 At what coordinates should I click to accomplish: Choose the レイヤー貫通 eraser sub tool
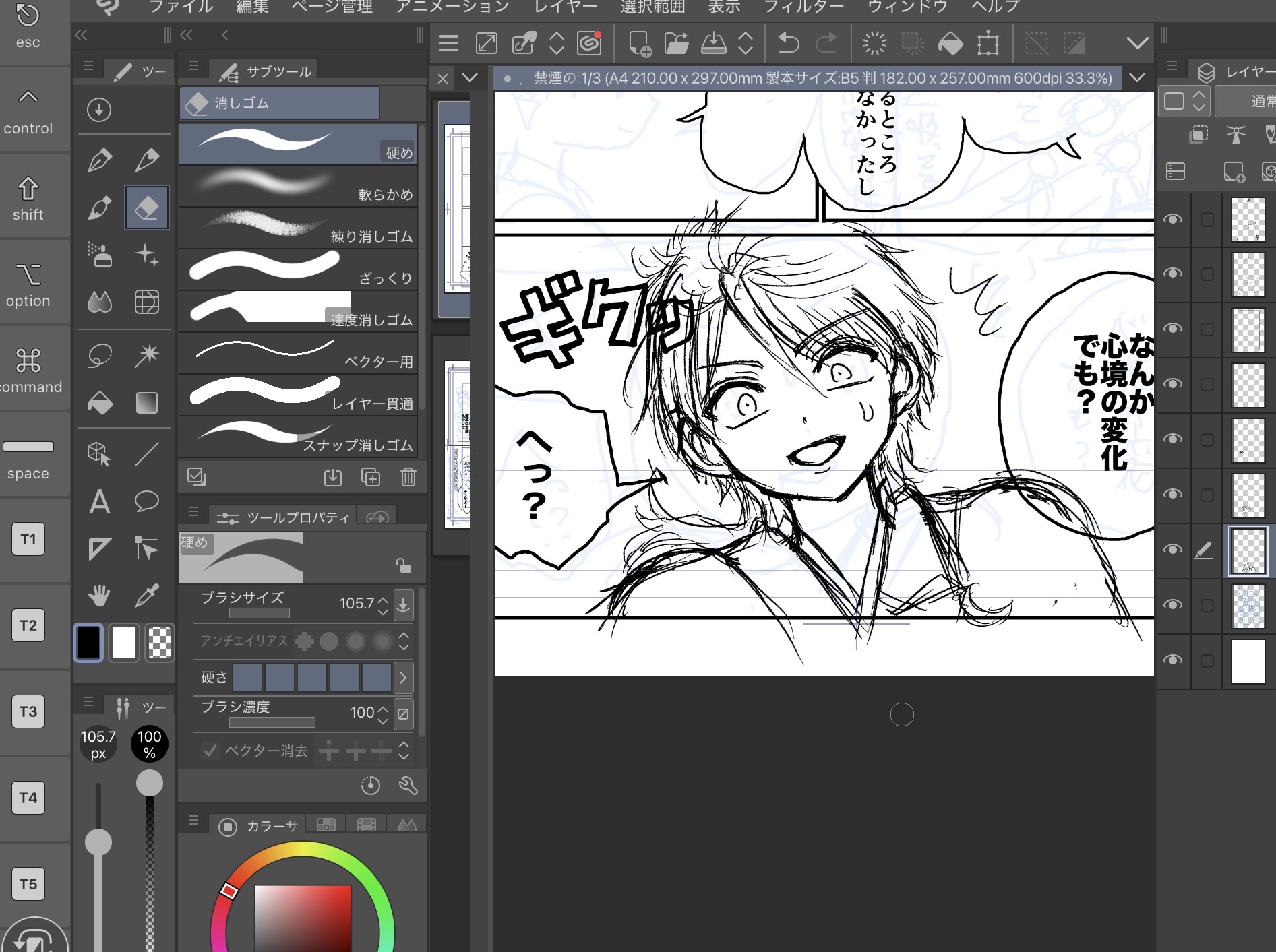298,395
